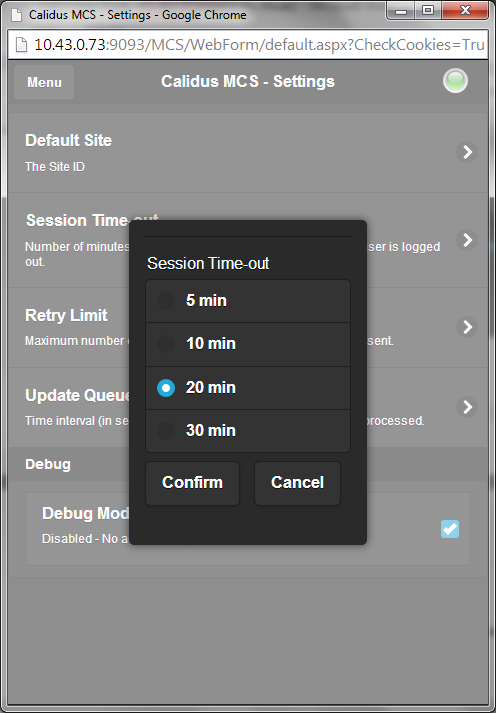Expand Update Queue setting arrow
The image size is (496, 713).
pos(467,407)
